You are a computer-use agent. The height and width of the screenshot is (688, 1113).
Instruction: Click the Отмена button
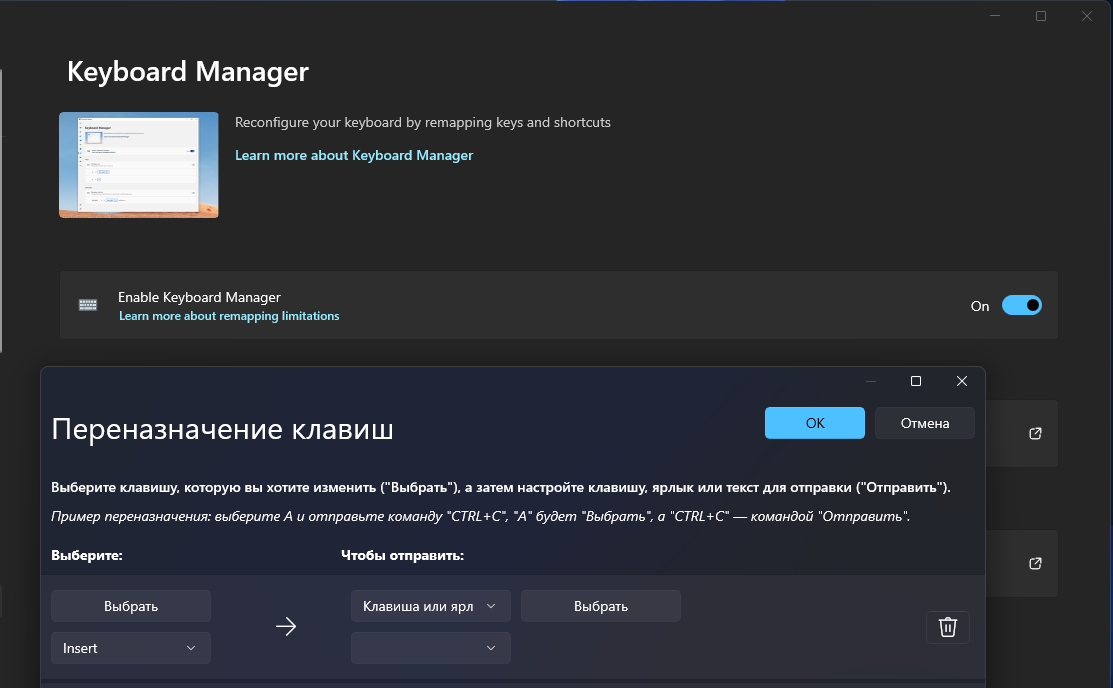click(x=924, y=422)
